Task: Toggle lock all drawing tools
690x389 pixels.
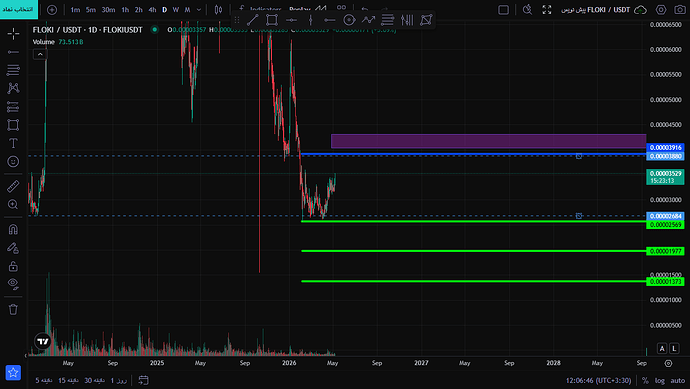Action: [13, 266]
